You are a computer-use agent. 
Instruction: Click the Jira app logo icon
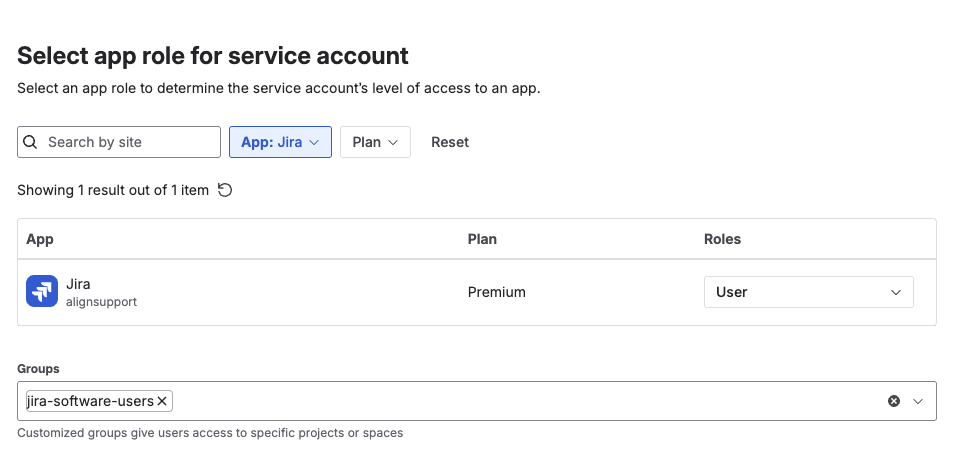42,291
